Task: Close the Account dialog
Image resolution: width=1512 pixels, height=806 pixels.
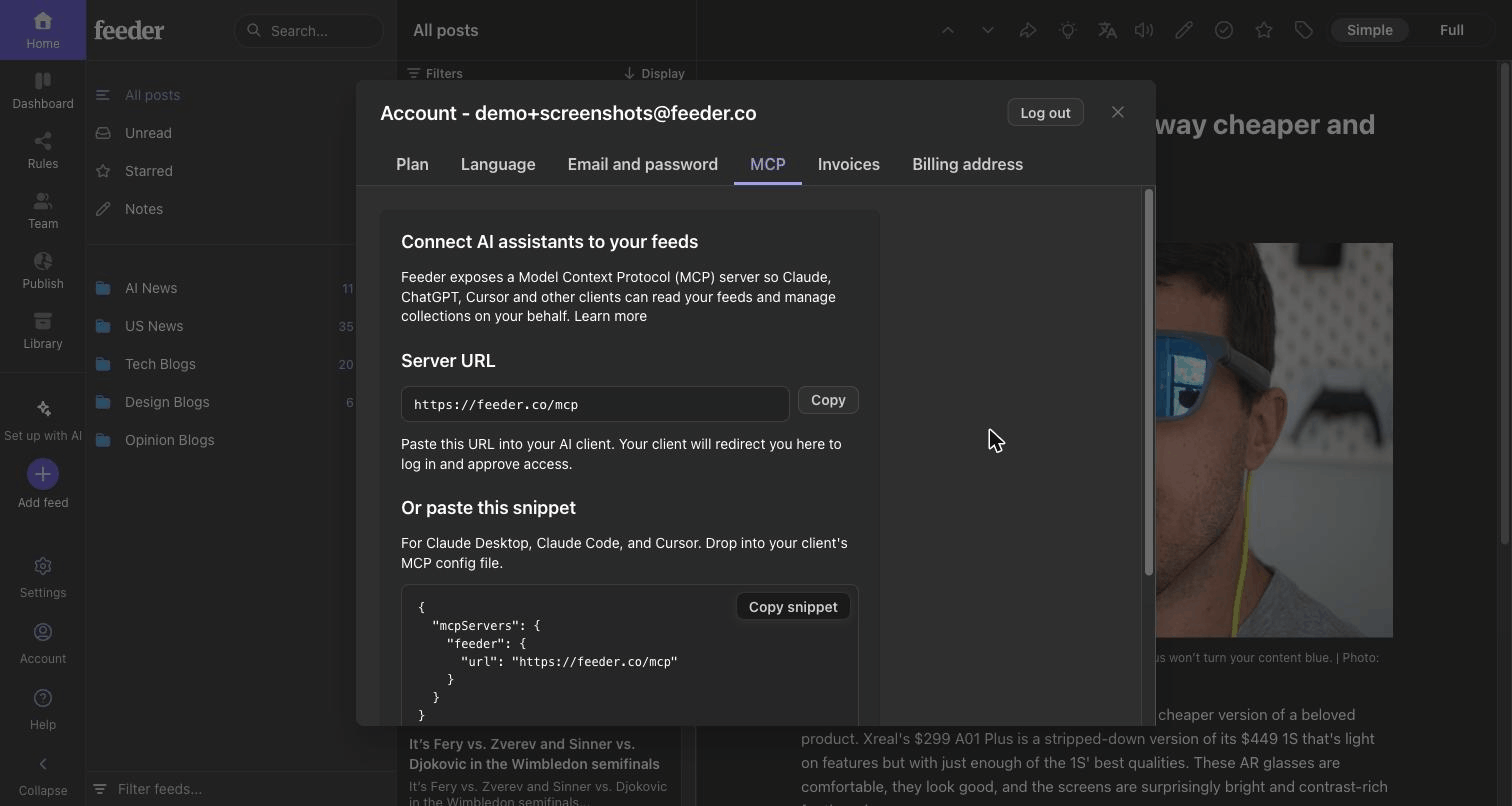Action: pos(1118,112)
